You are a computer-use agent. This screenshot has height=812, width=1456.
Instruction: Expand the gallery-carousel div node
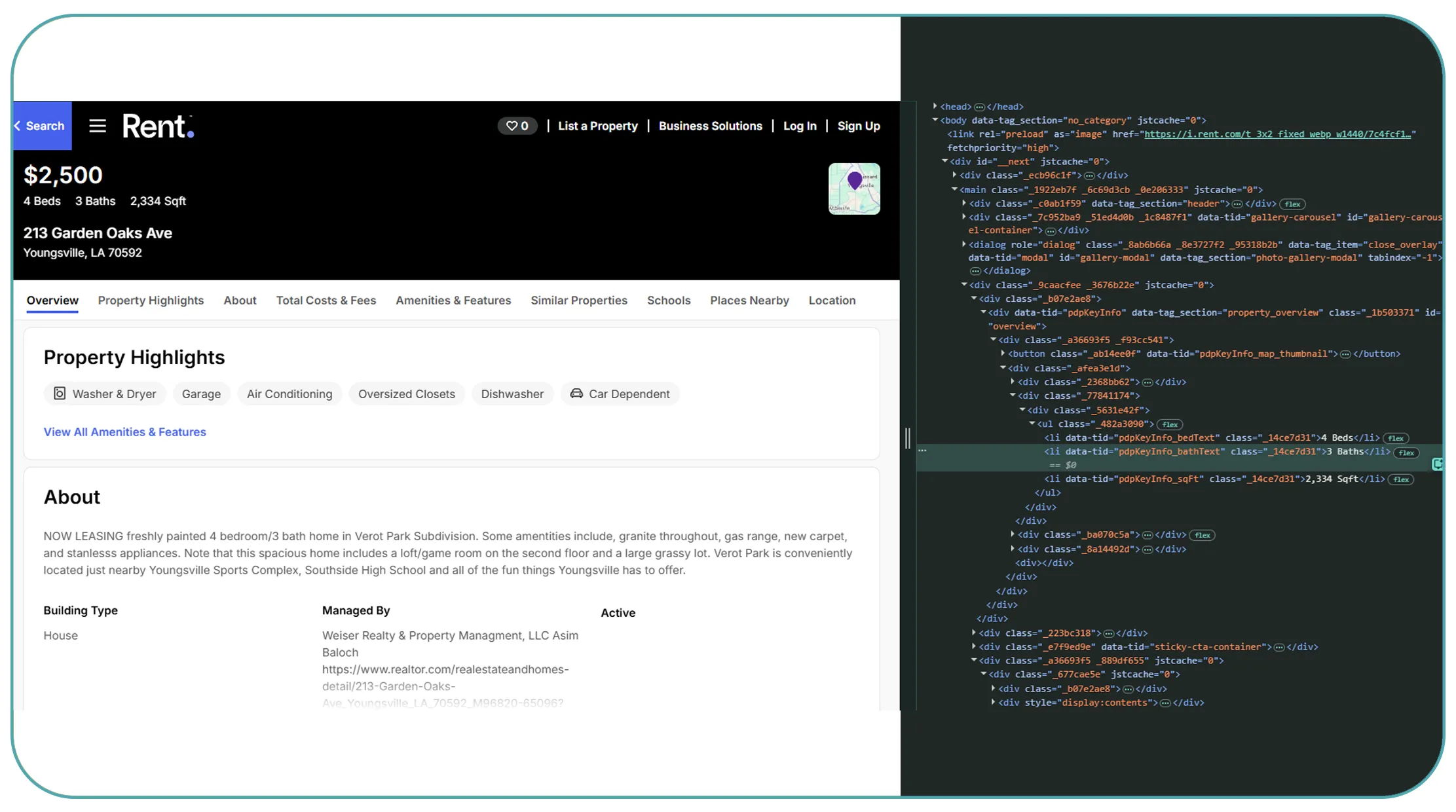[x=964, y=217]
